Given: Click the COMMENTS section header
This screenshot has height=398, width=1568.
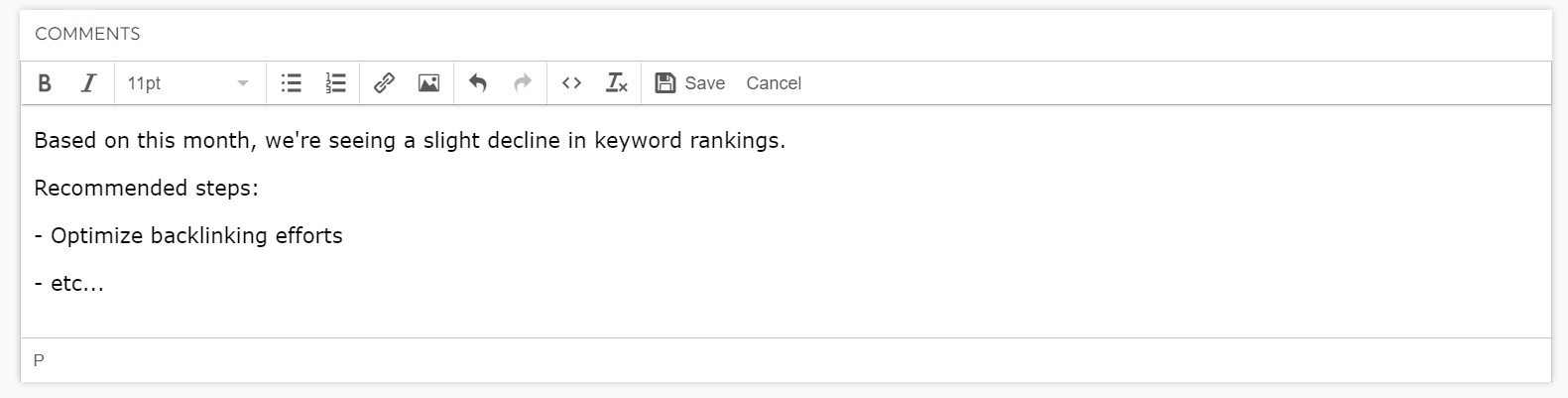Looking at the screenshot, I should [x=87, y=34].
